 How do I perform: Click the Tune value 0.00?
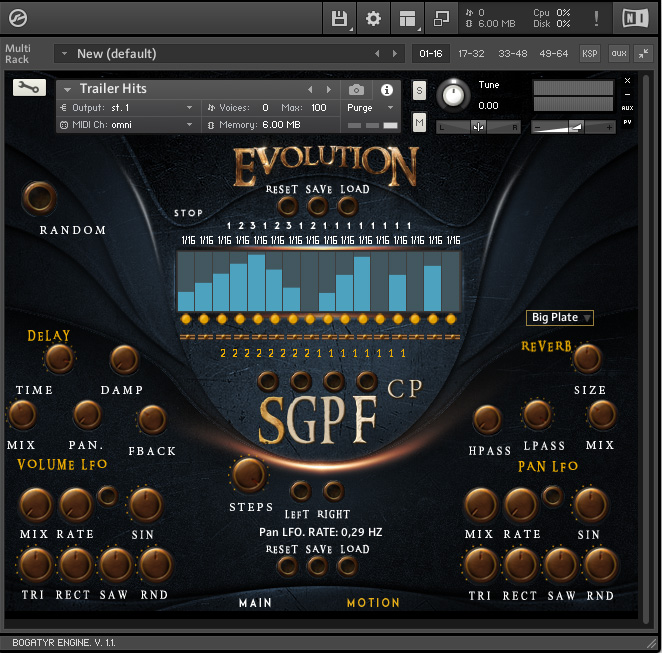click(x=488, y=106)
